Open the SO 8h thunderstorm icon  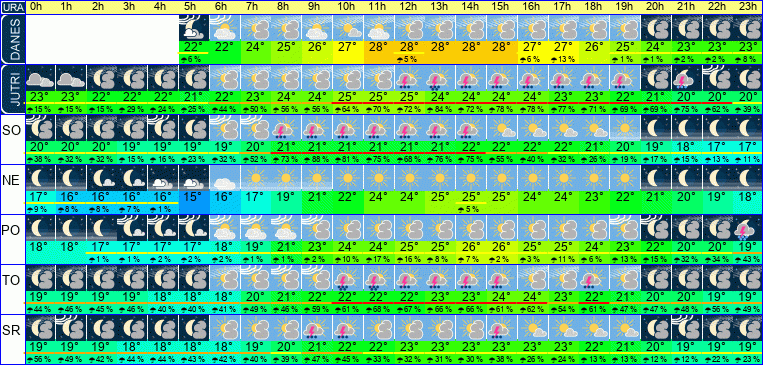pyautogui.click(x=287, y=128)
